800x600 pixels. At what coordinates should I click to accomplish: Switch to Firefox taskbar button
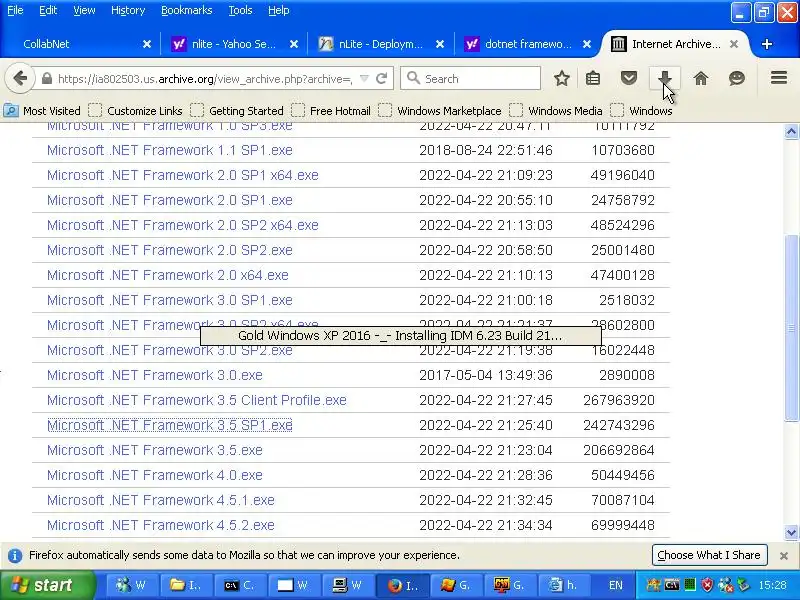tap(402, 585)
